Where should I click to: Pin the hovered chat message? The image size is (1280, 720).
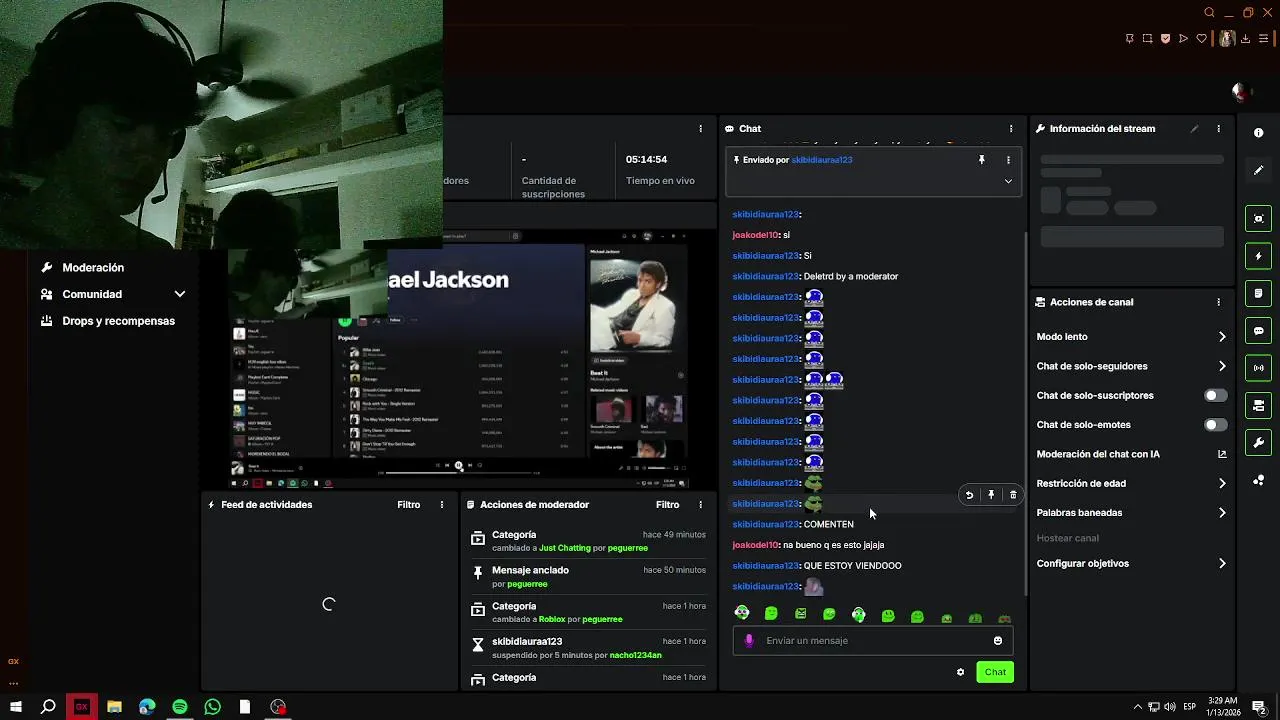(991, 495)
